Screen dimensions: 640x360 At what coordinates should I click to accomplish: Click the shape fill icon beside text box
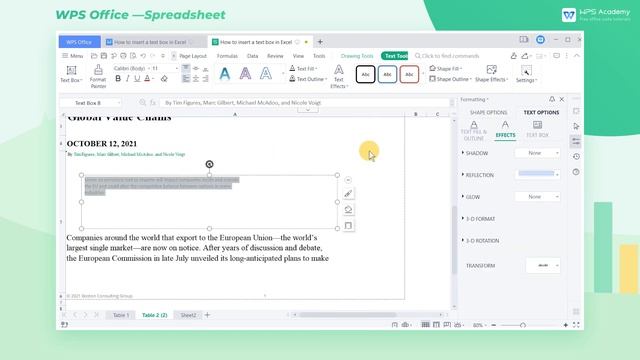coord(348,210)
